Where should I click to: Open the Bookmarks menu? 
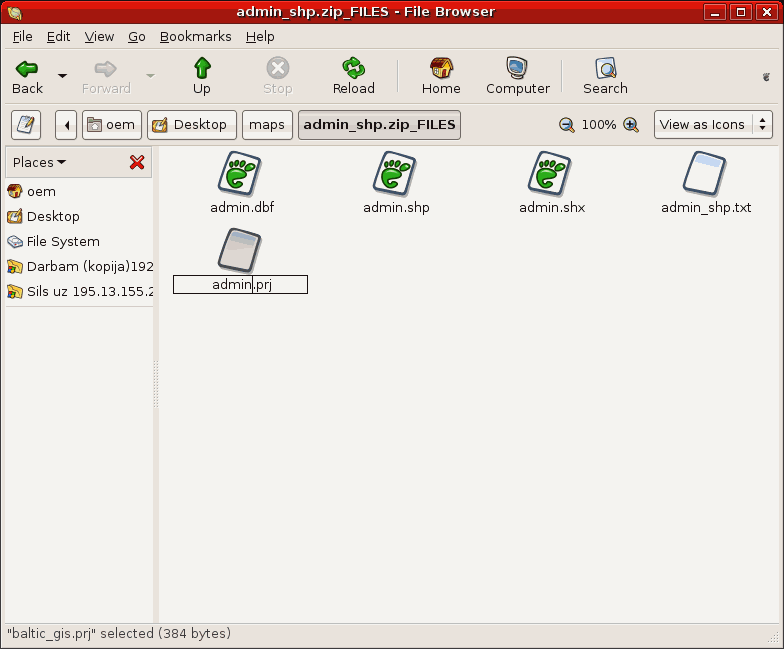click(x=196, y=37)
